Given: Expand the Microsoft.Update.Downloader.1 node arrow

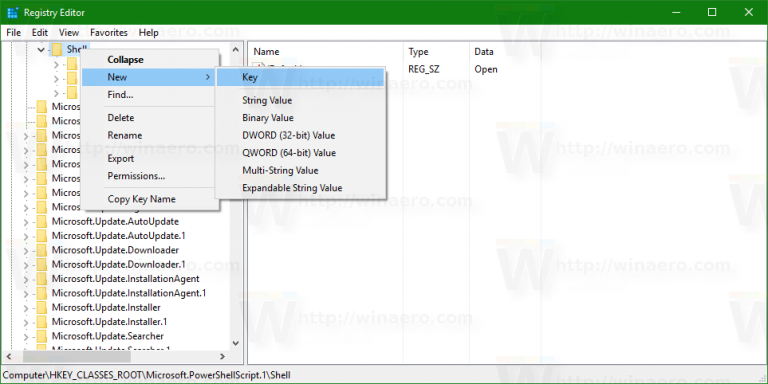Looking at the screenshot, I should (x=26, y=264).
